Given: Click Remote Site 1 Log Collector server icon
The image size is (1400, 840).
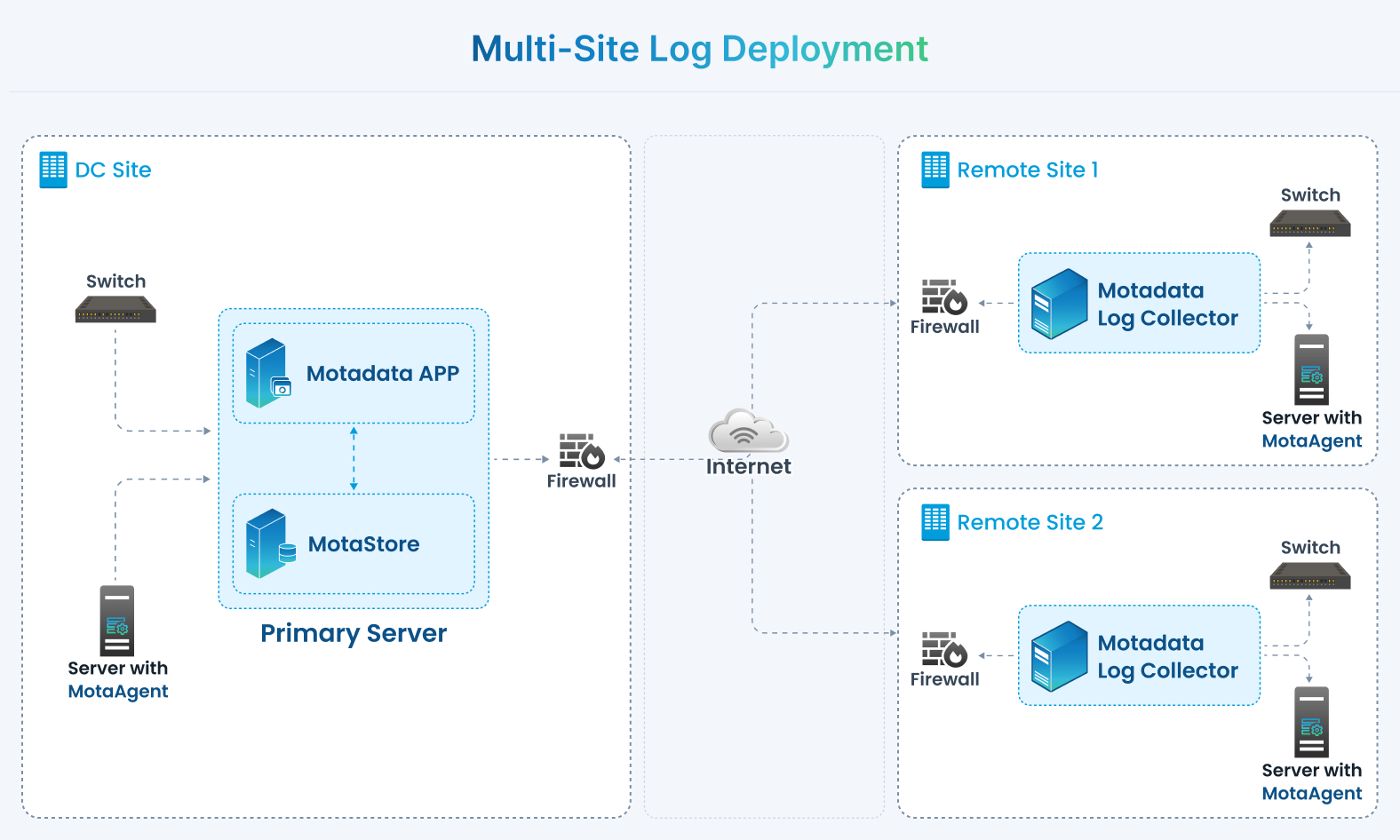Looking at the screenshot, I should [x=1059, y=304].
